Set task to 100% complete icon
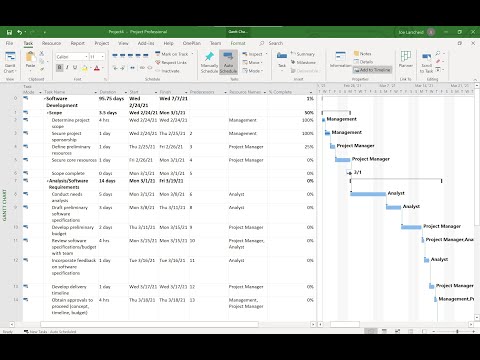480x360 pixels. (146, 55)
